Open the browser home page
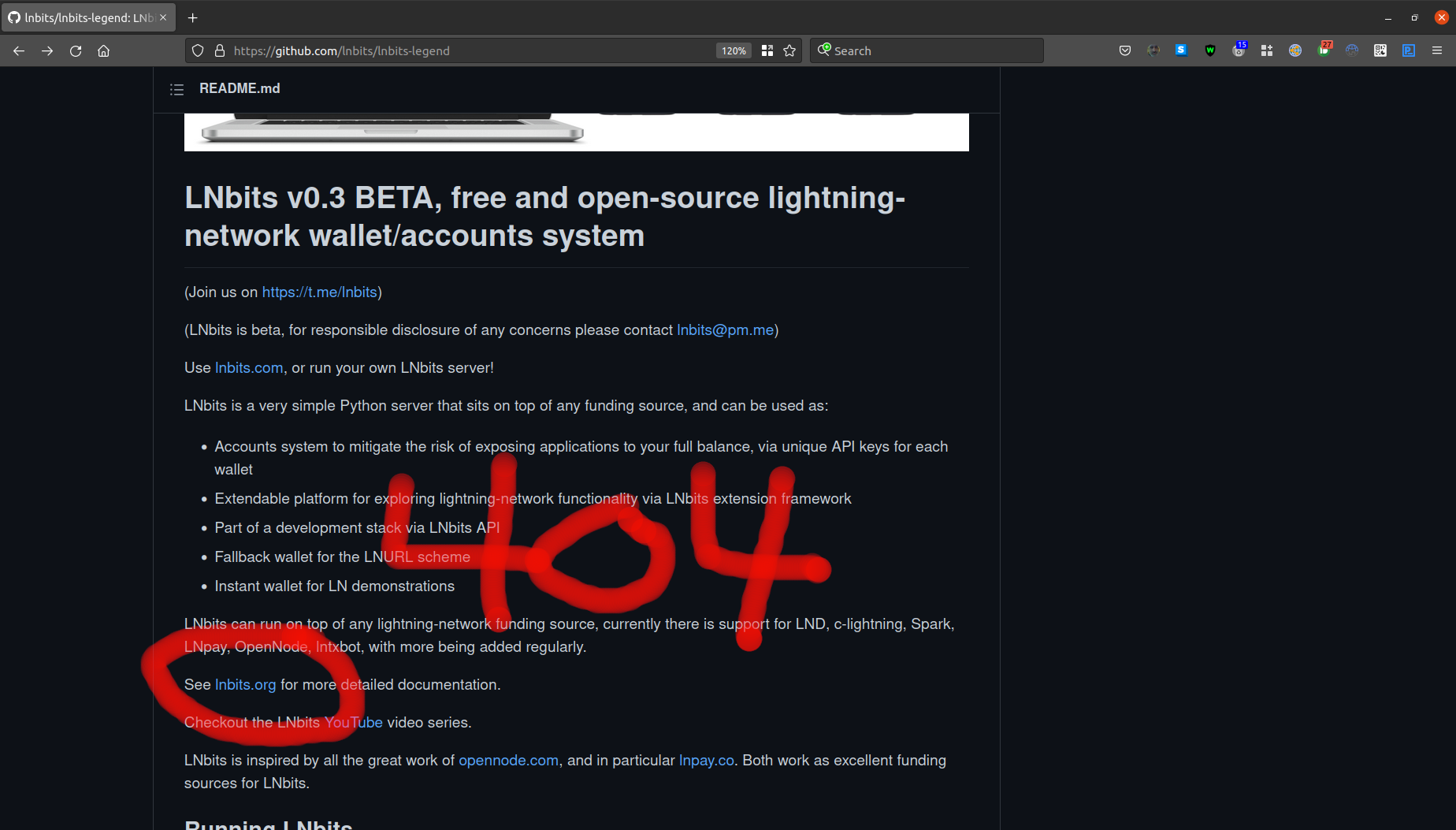Image resolution: width=1456 pixels, height=830 pixels. click(x=103, y=50)
